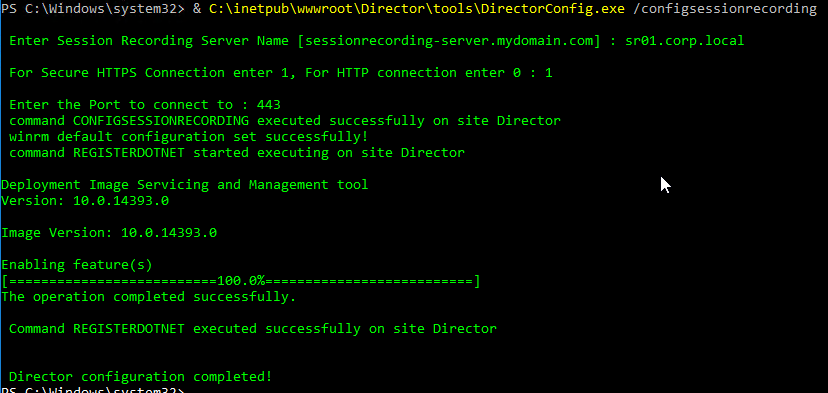This screenshot has width=828, height=393.
Task: Click 'Director configuration completed!' message
Action: pyautogui.click(x=141, y=377)
